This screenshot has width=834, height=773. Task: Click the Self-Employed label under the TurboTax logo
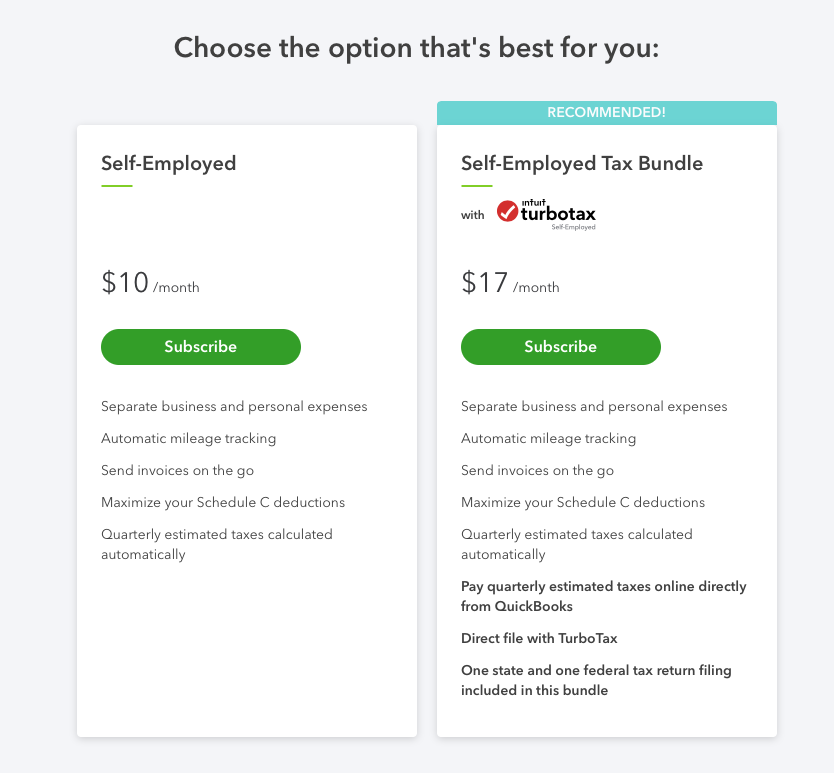[576, 225]
